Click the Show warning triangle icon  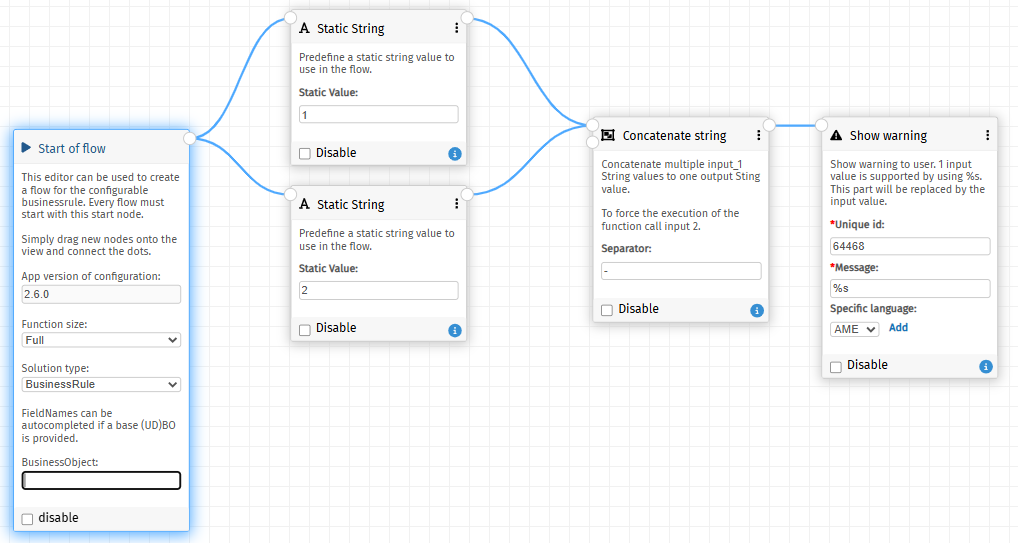836,135
